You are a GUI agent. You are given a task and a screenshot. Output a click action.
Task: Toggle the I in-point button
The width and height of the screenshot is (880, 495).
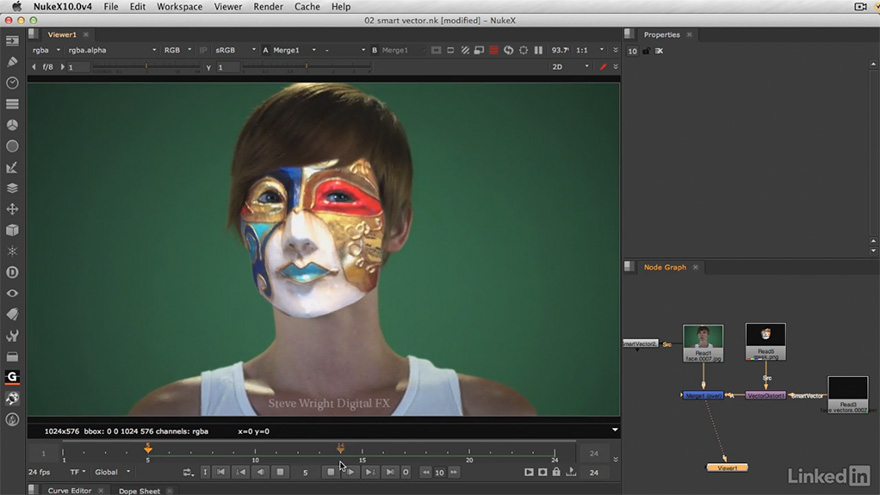[x=205, y=472]
